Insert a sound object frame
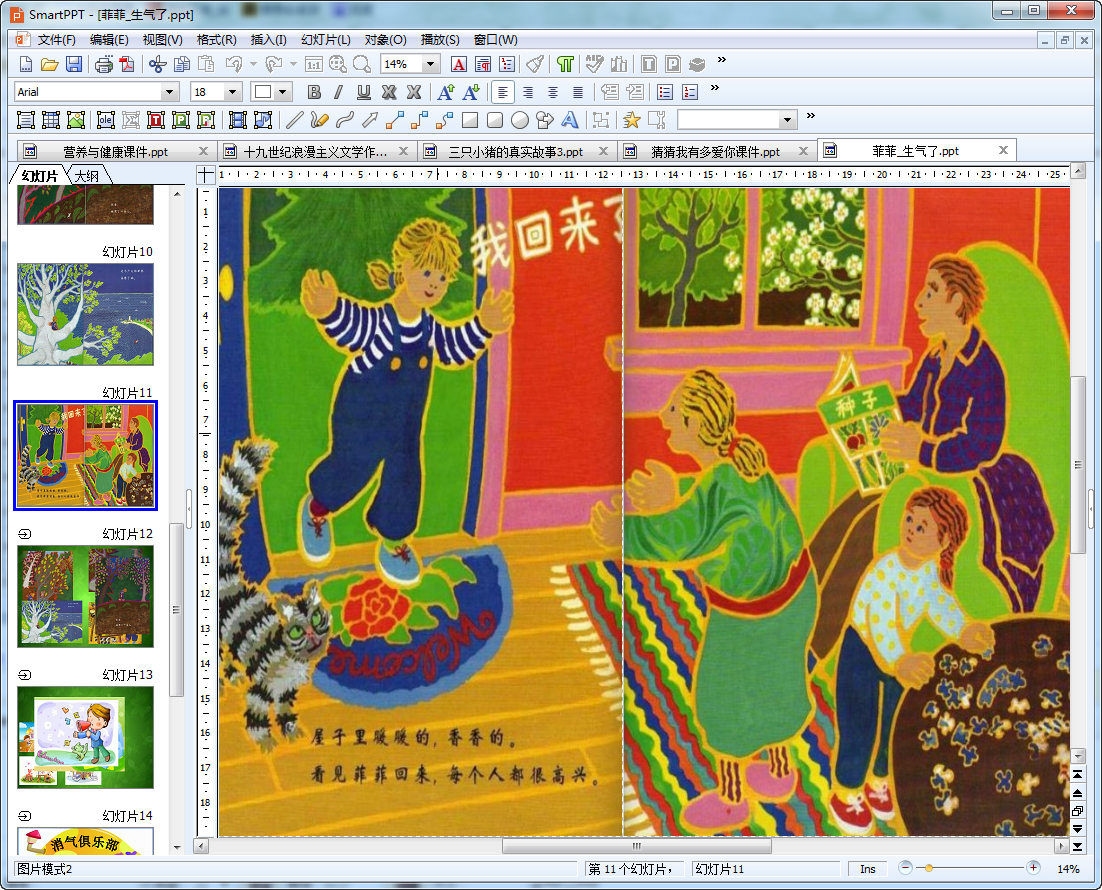 [x=262, y=120]
